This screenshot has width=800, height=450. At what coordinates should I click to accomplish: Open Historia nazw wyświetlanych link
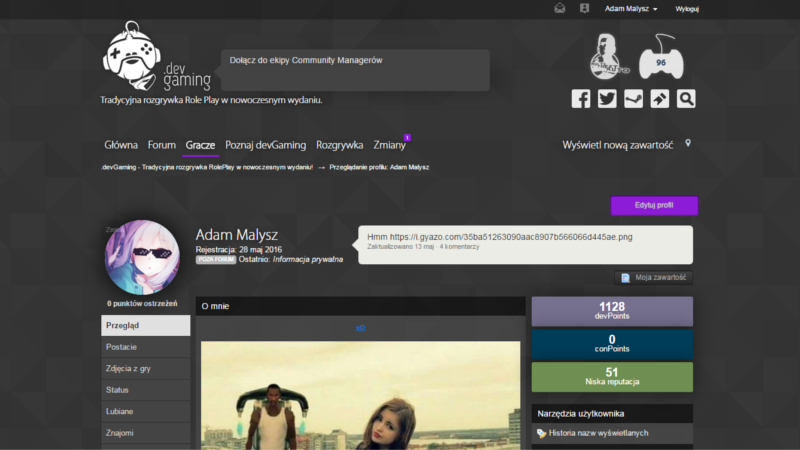[x=598, y=433]
